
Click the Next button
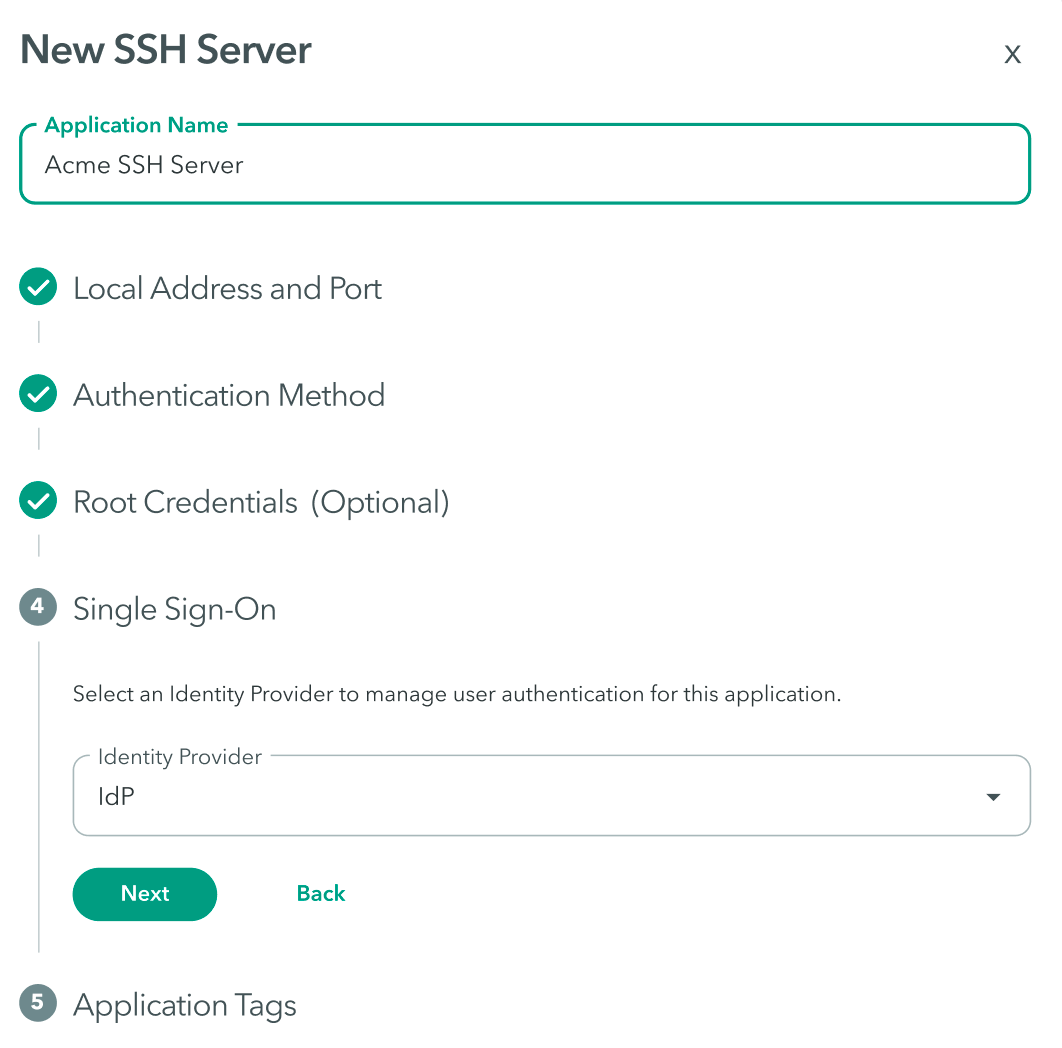[145, 894]
